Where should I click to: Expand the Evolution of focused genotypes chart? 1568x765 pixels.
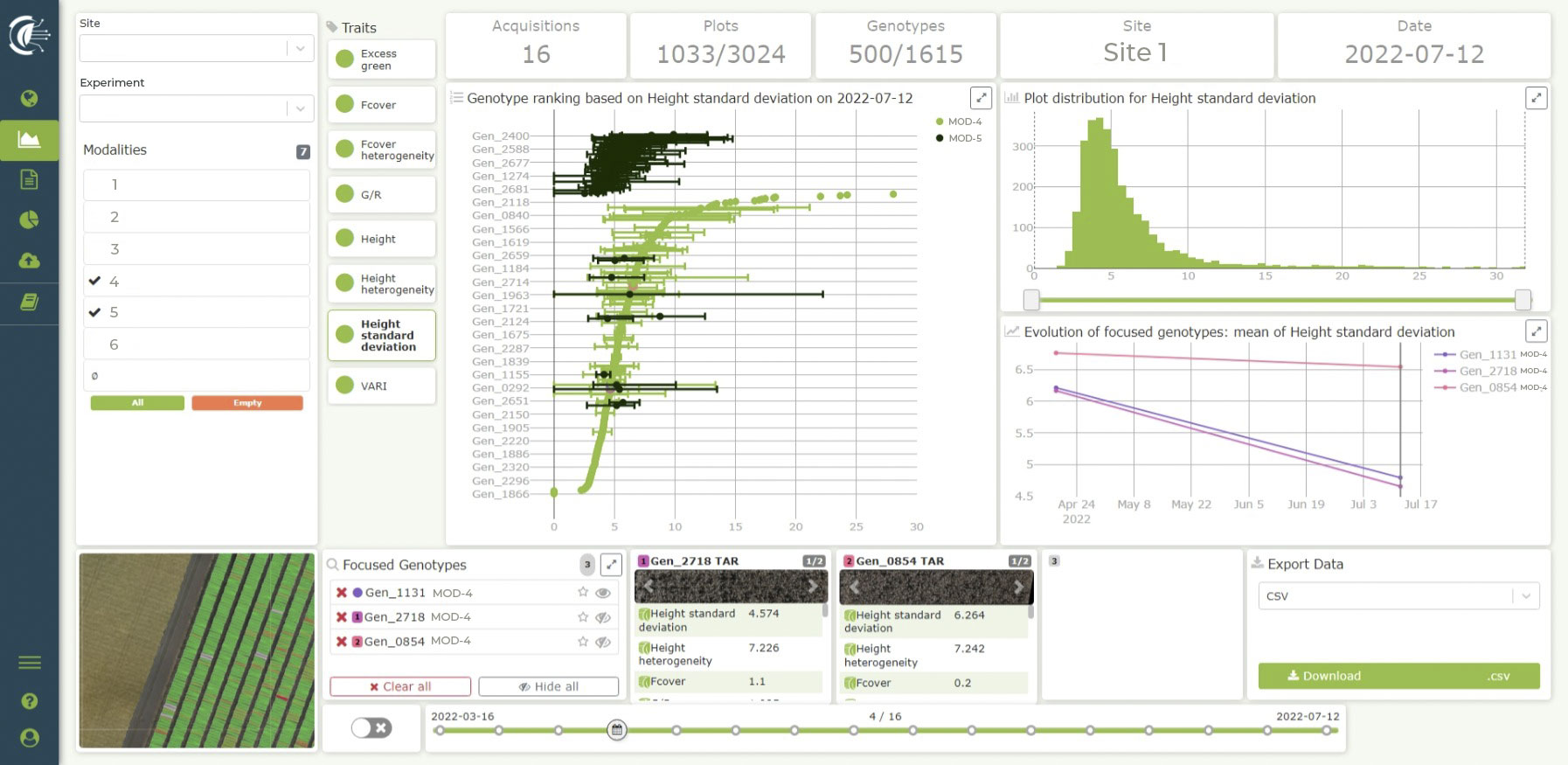click(1536, 331)
